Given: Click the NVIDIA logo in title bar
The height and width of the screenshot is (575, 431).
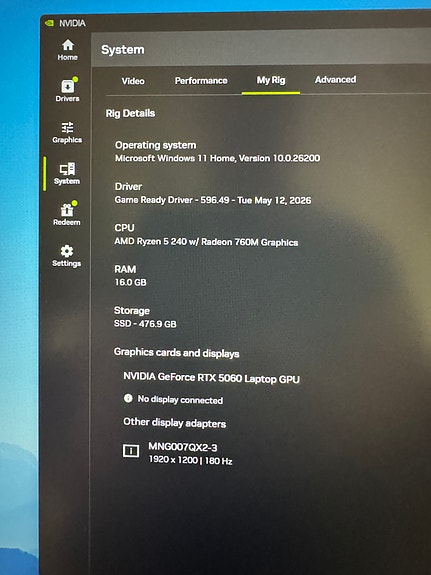Looking at the screenshot, I should (49, 23).
